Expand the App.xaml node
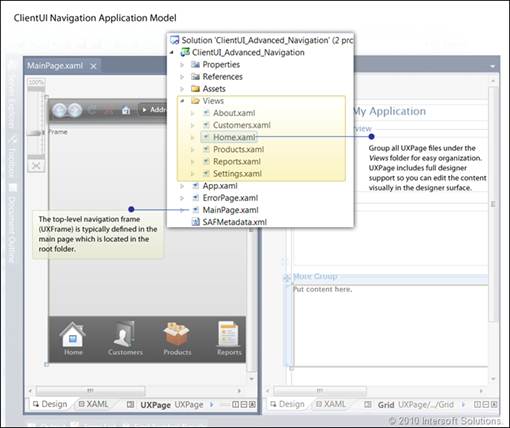 tap(182, 186)
